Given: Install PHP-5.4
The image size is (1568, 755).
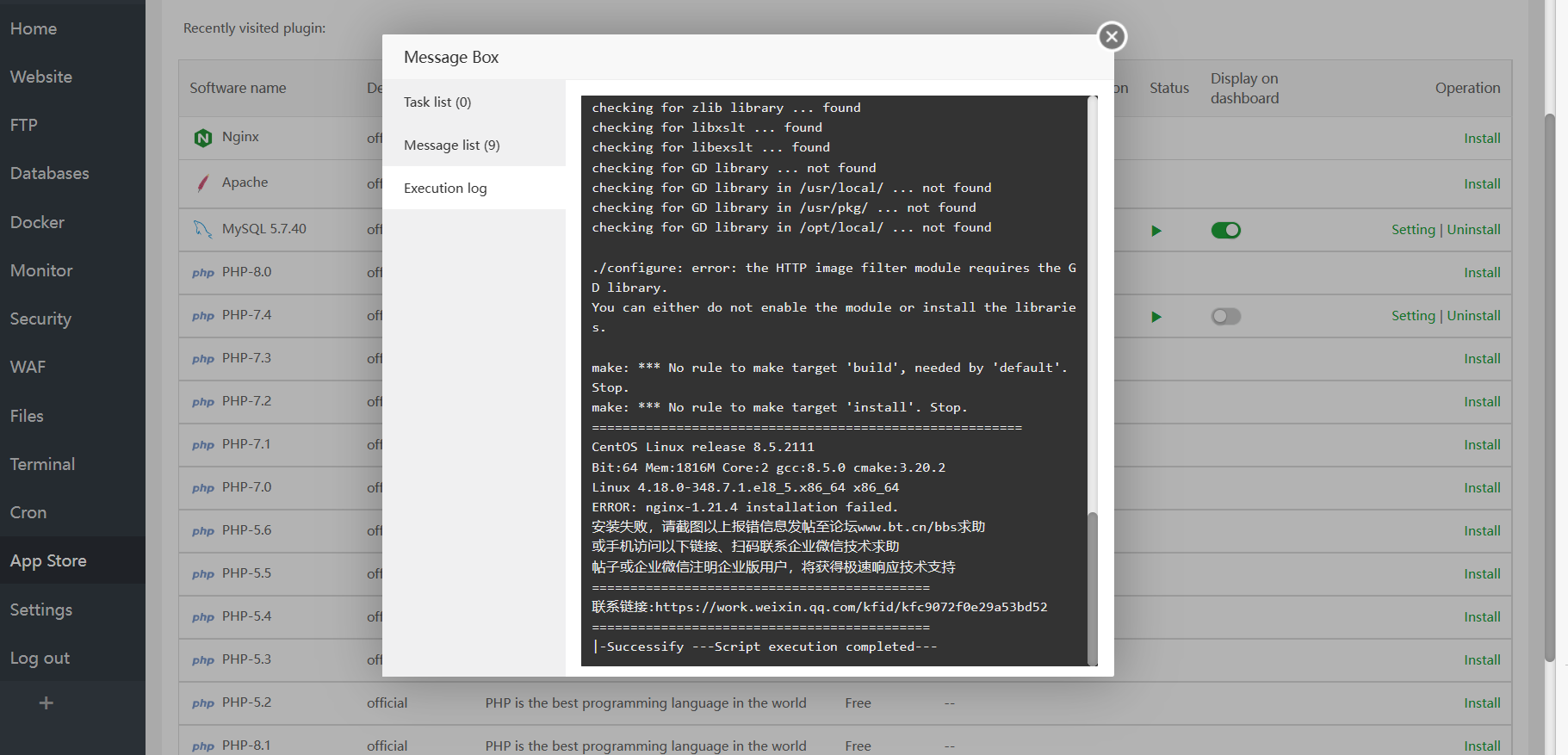Looking at the screenshot, I should coord(1482,617).
